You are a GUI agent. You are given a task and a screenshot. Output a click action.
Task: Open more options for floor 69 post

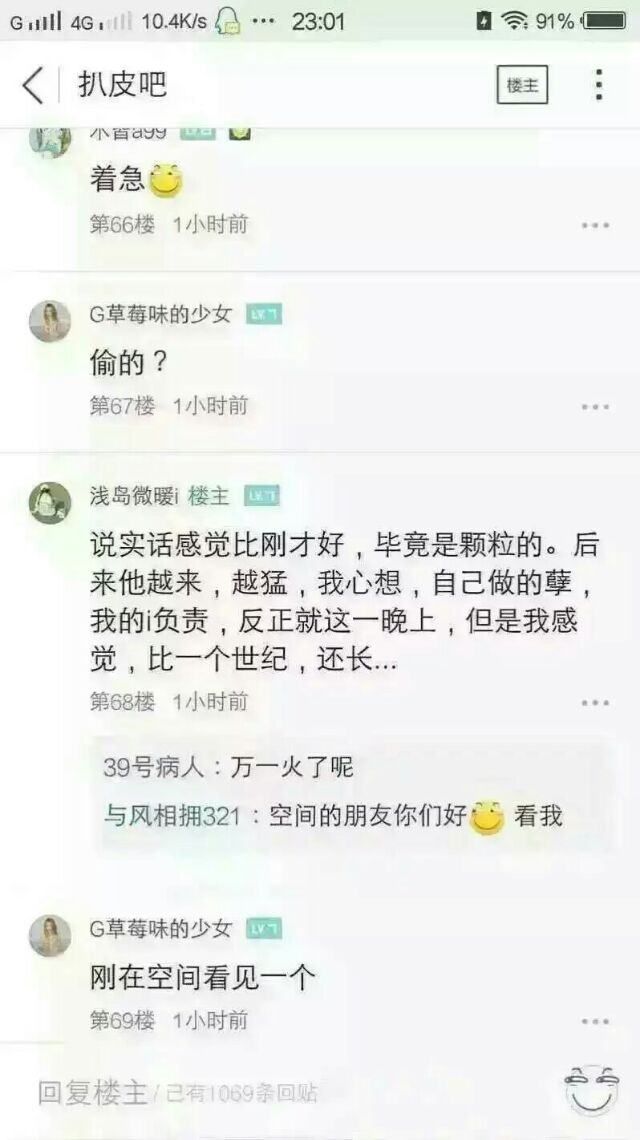(x=595, y=1021)
